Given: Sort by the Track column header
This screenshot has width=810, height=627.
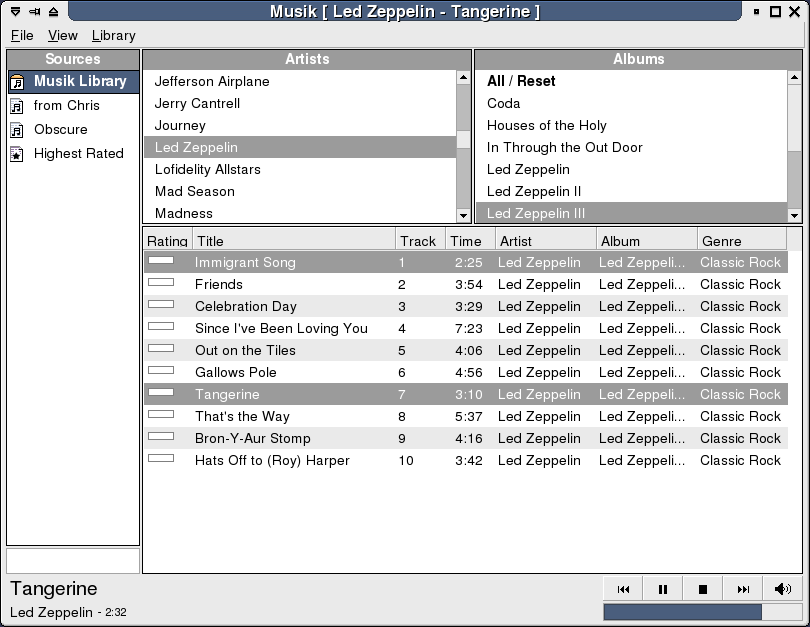Looking at the screenshot, I should pos(420,241).
